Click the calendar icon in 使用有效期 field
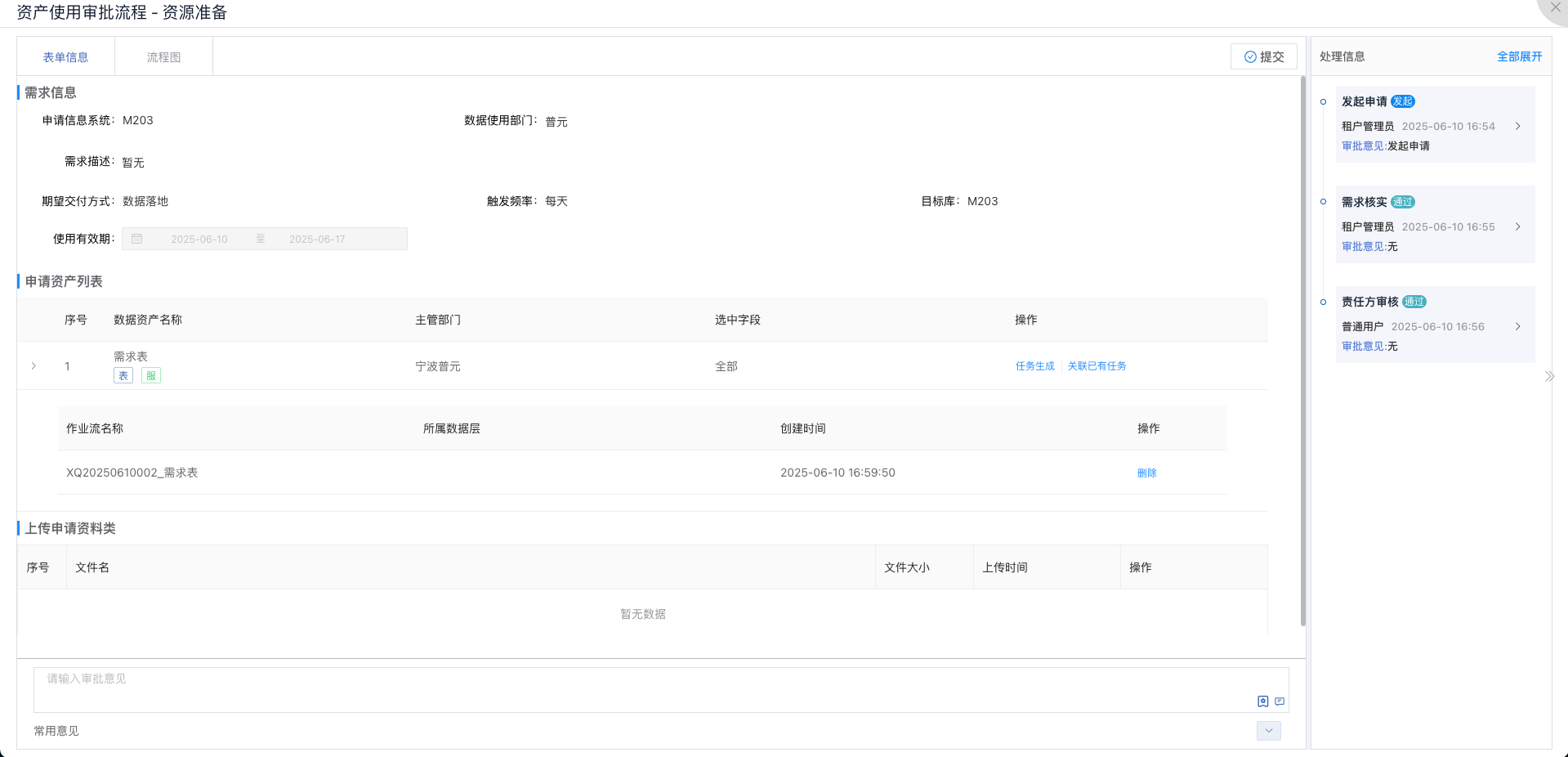The height and width of the screenshot is (757, 1568). [137, 239]
